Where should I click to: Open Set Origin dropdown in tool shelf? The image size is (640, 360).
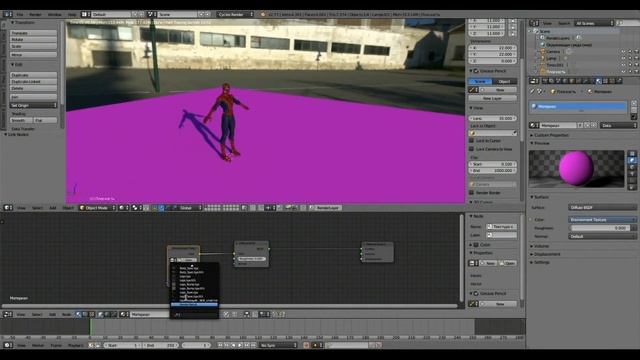click(x=33, y=105)
